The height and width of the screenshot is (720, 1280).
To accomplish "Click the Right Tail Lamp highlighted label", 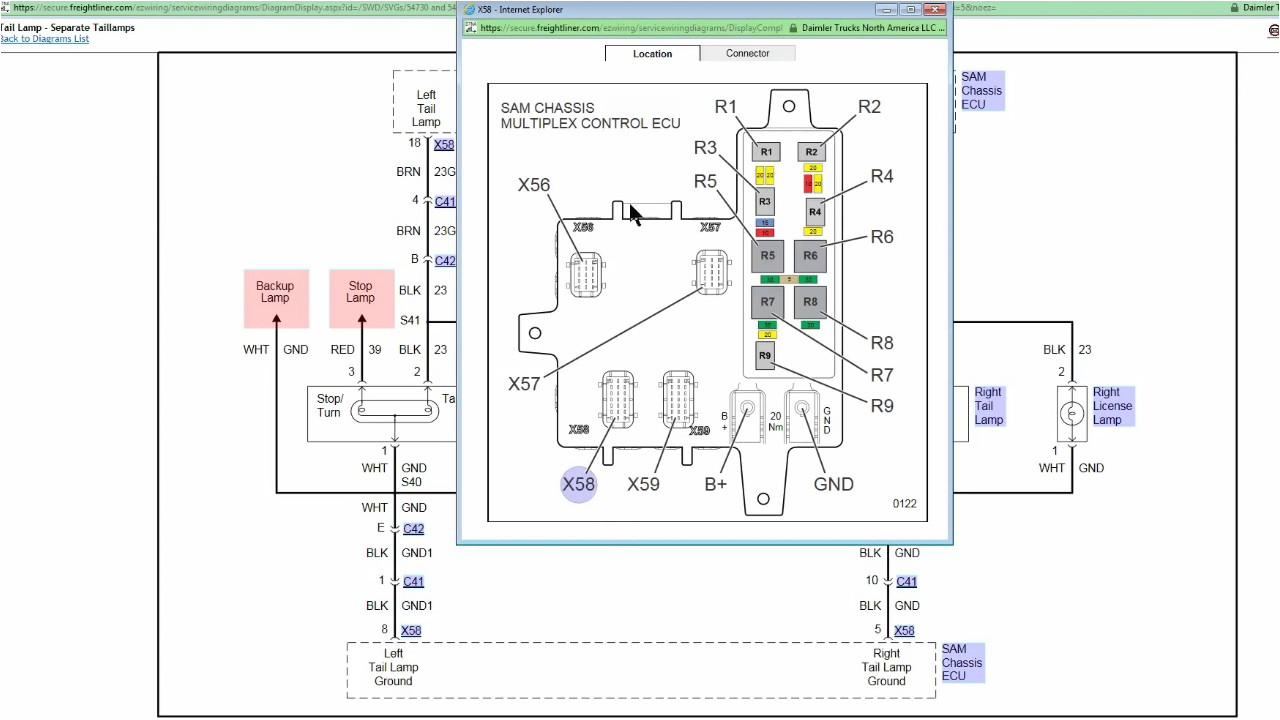I will [988, 406].
